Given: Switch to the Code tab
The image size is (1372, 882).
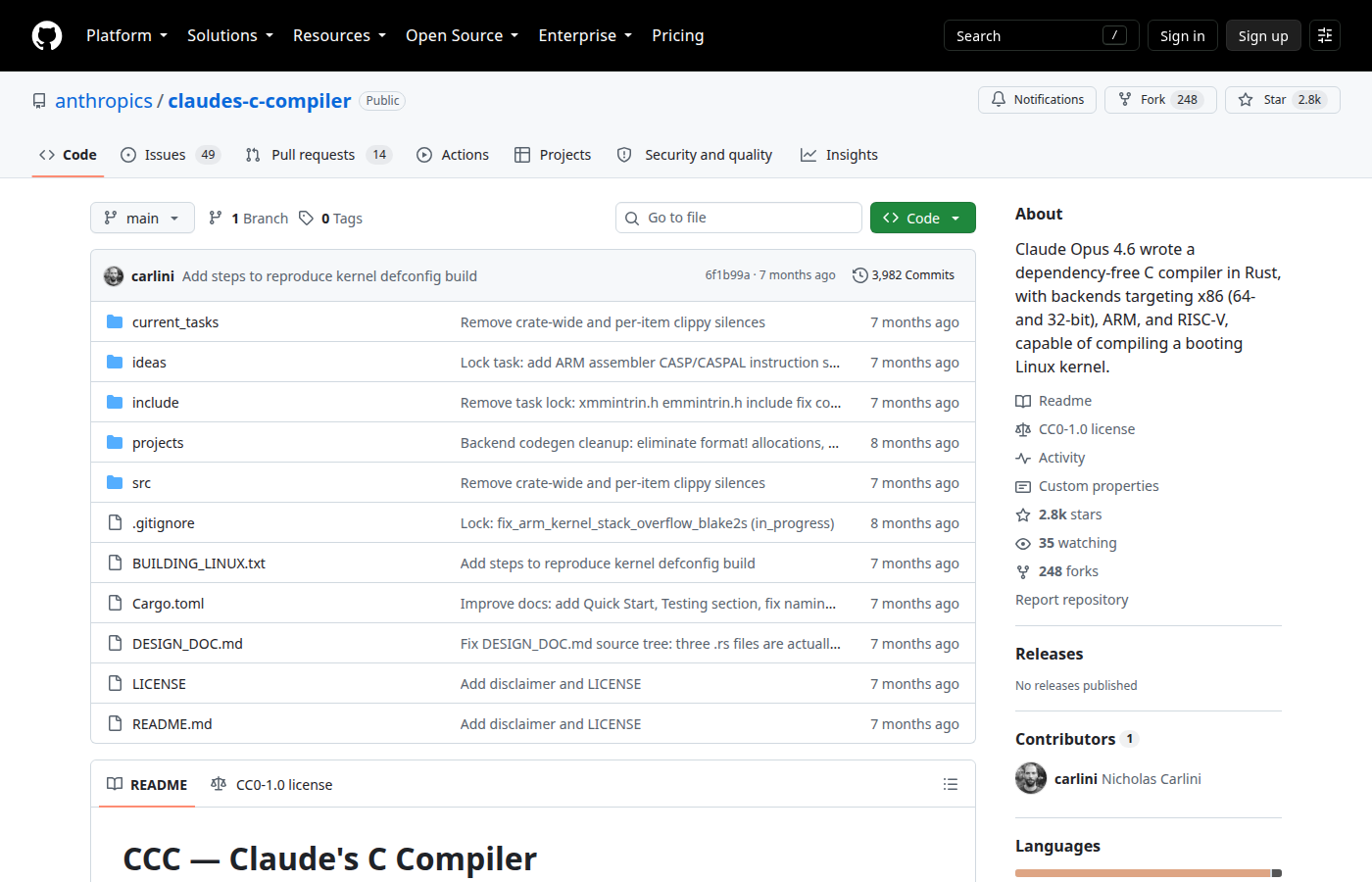Looking at the screenshot, I should pyautogui.click(x=68, y=155).
